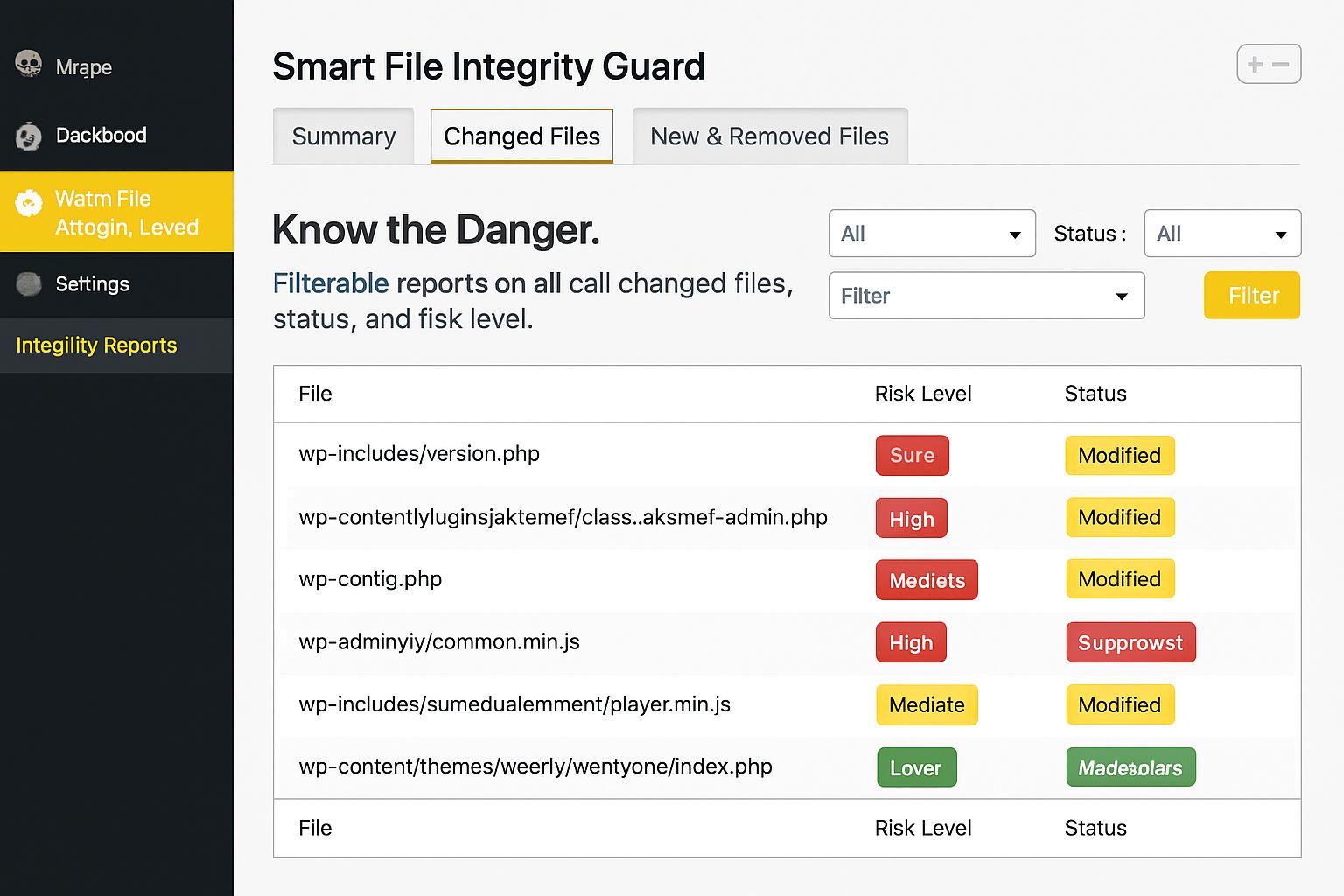Viewport: 1344px width, 896px height.
Task: Click the wp-includes/version.php file row
Action: pos(419,454)
